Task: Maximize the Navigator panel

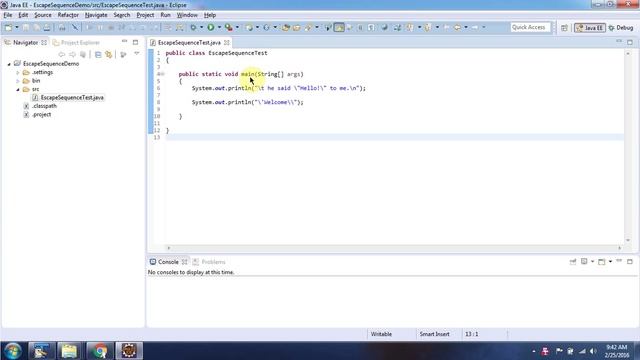Action: coord(135,42)
